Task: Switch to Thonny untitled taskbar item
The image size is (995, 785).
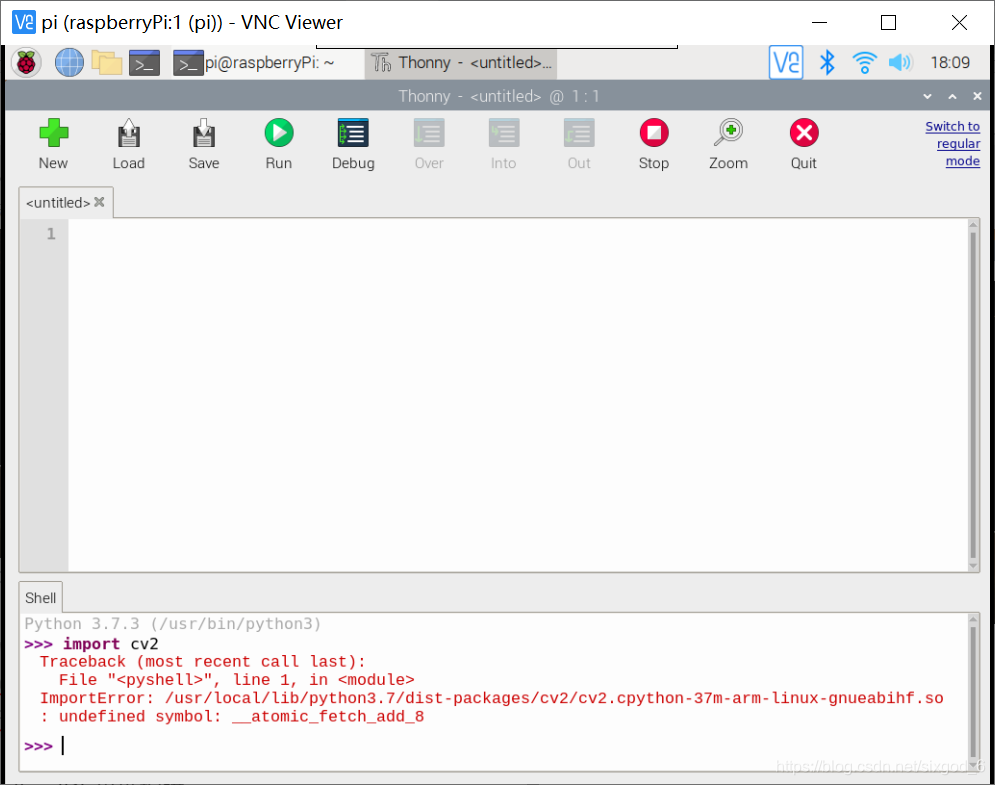Action: click(x=461, y=63)
